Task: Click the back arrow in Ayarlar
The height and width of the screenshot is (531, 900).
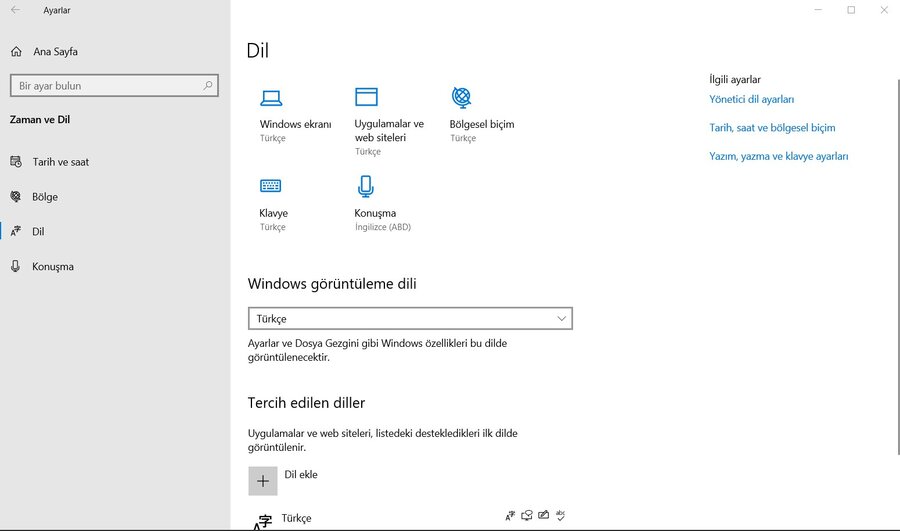Action: pyautogui.click(x=15, y=10)
